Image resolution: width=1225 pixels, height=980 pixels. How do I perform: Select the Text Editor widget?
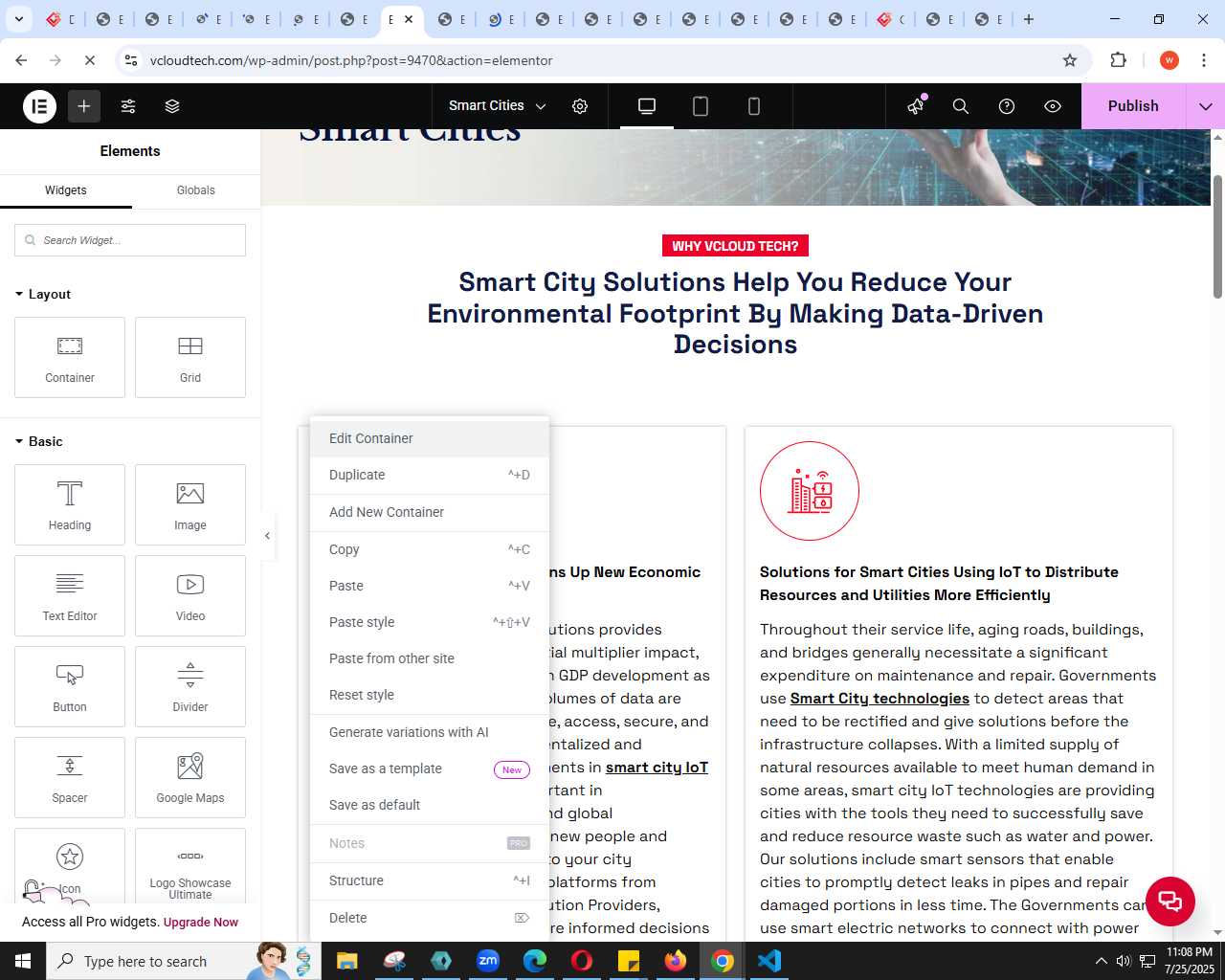click(x=70, y=595)
